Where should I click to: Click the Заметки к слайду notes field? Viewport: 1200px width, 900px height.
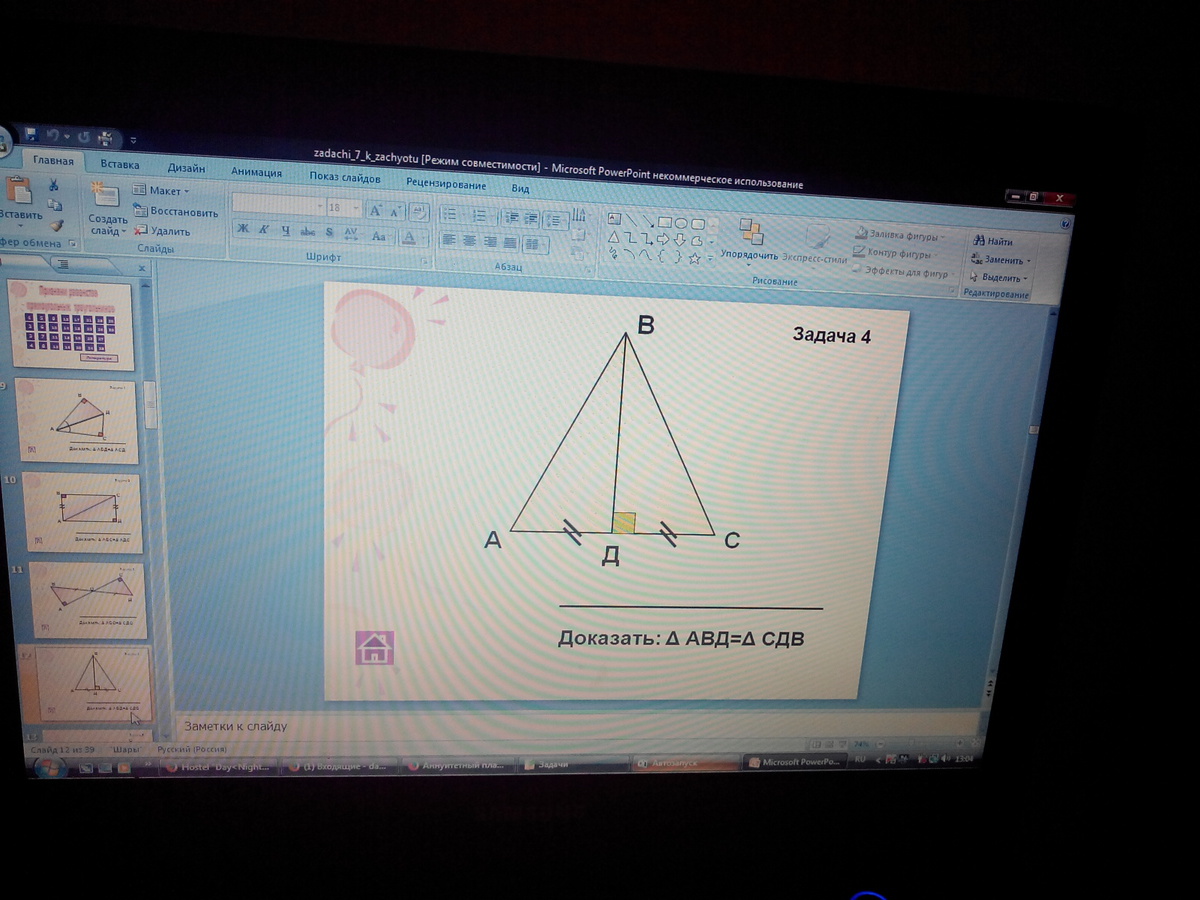[x=576, y=725]
